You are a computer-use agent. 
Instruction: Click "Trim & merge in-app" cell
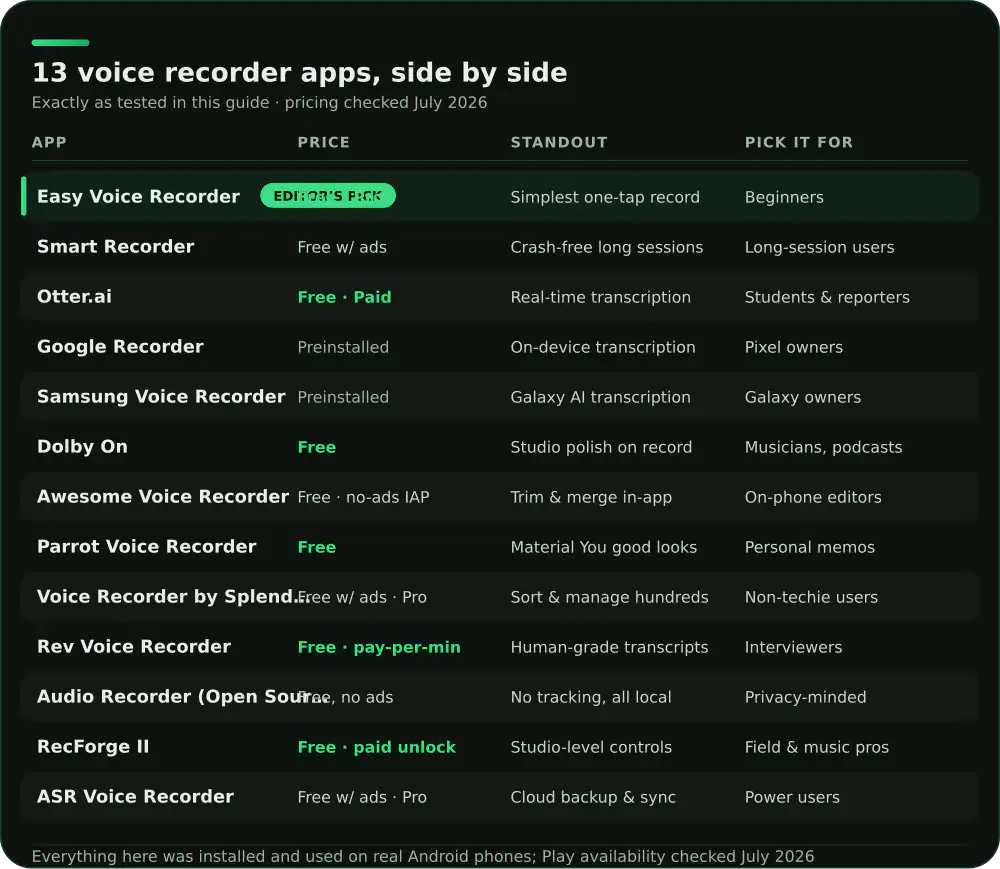click(591, 497)
